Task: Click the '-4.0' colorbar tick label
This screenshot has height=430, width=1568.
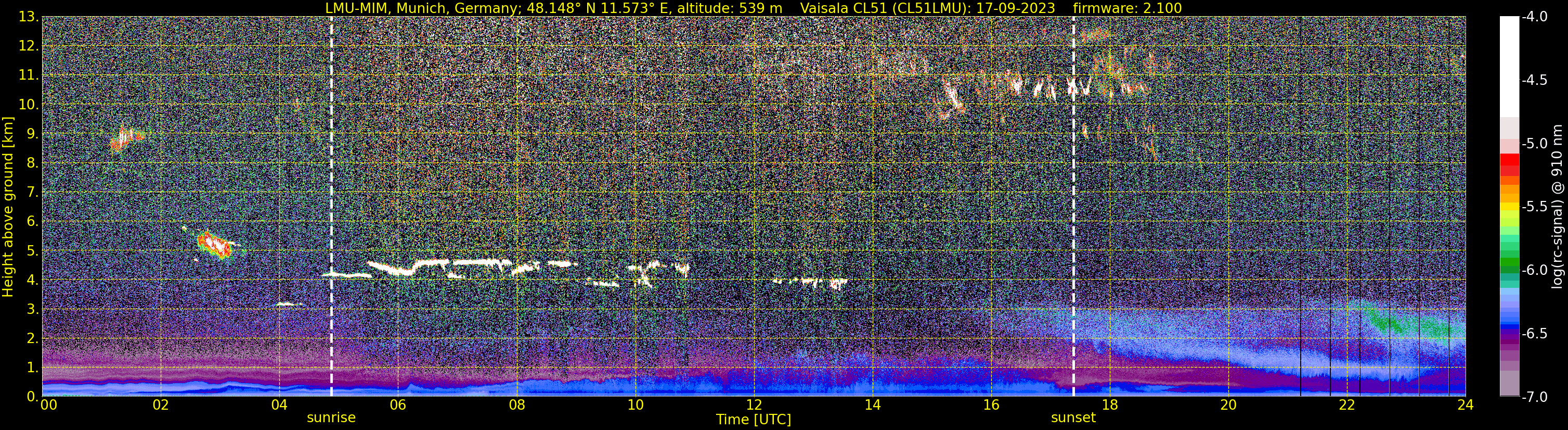Action: tap(1534, 17)
